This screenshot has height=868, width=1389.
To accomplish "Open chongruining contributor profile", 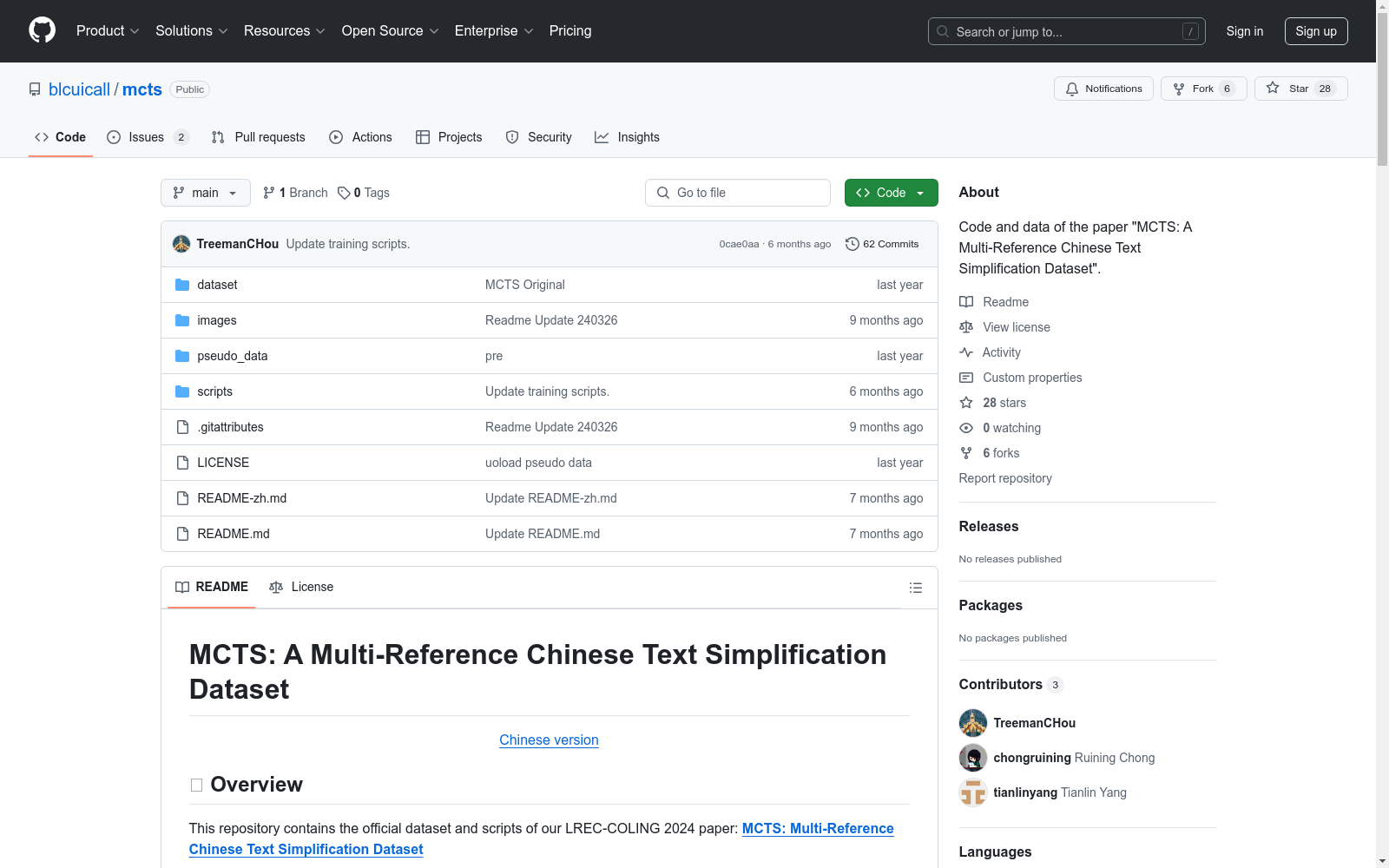I will pos(1031,758).
